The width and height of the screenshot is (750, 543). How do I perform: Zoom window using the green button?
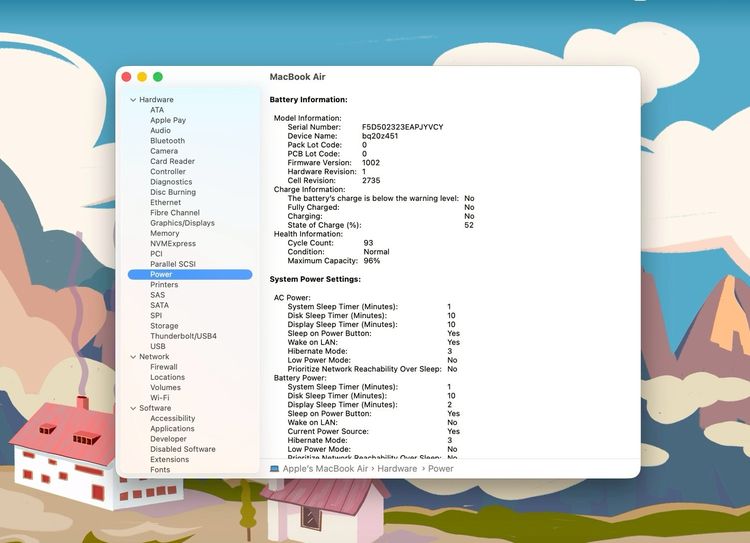click(158, 77)
